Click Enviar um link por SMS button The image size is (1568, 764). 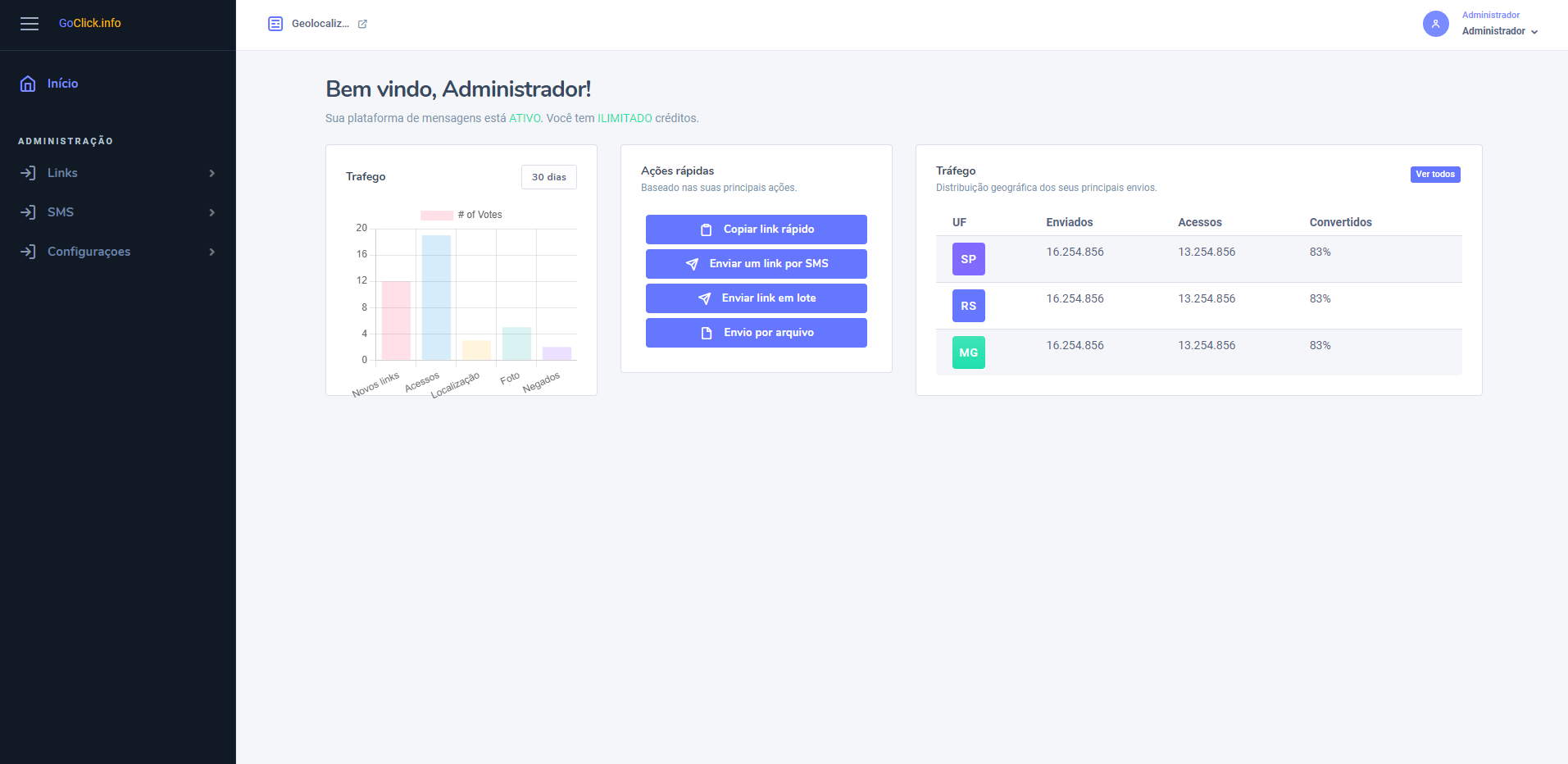(756, 264)
